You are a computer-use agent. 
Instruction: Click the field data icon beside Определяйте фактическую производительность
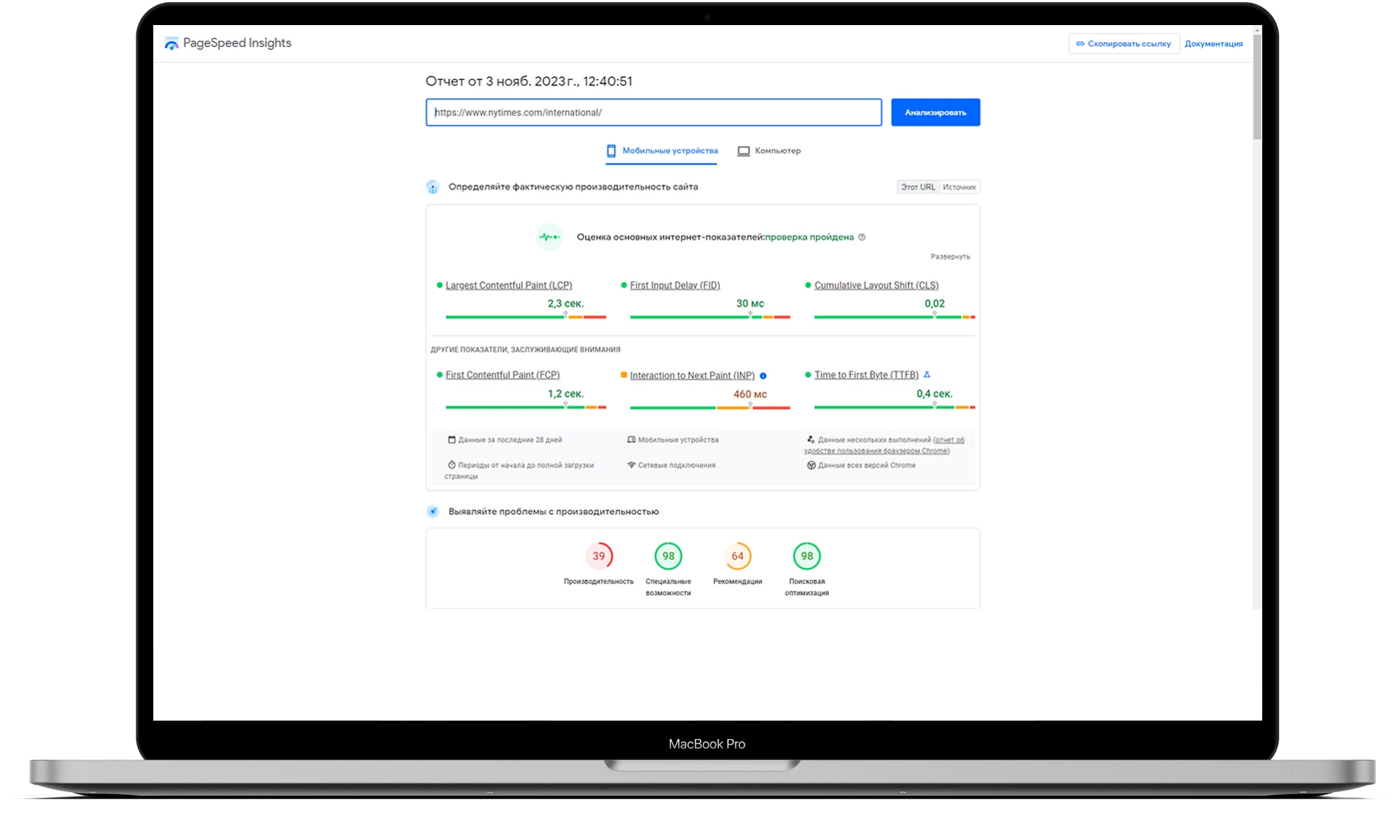[433, 187]
